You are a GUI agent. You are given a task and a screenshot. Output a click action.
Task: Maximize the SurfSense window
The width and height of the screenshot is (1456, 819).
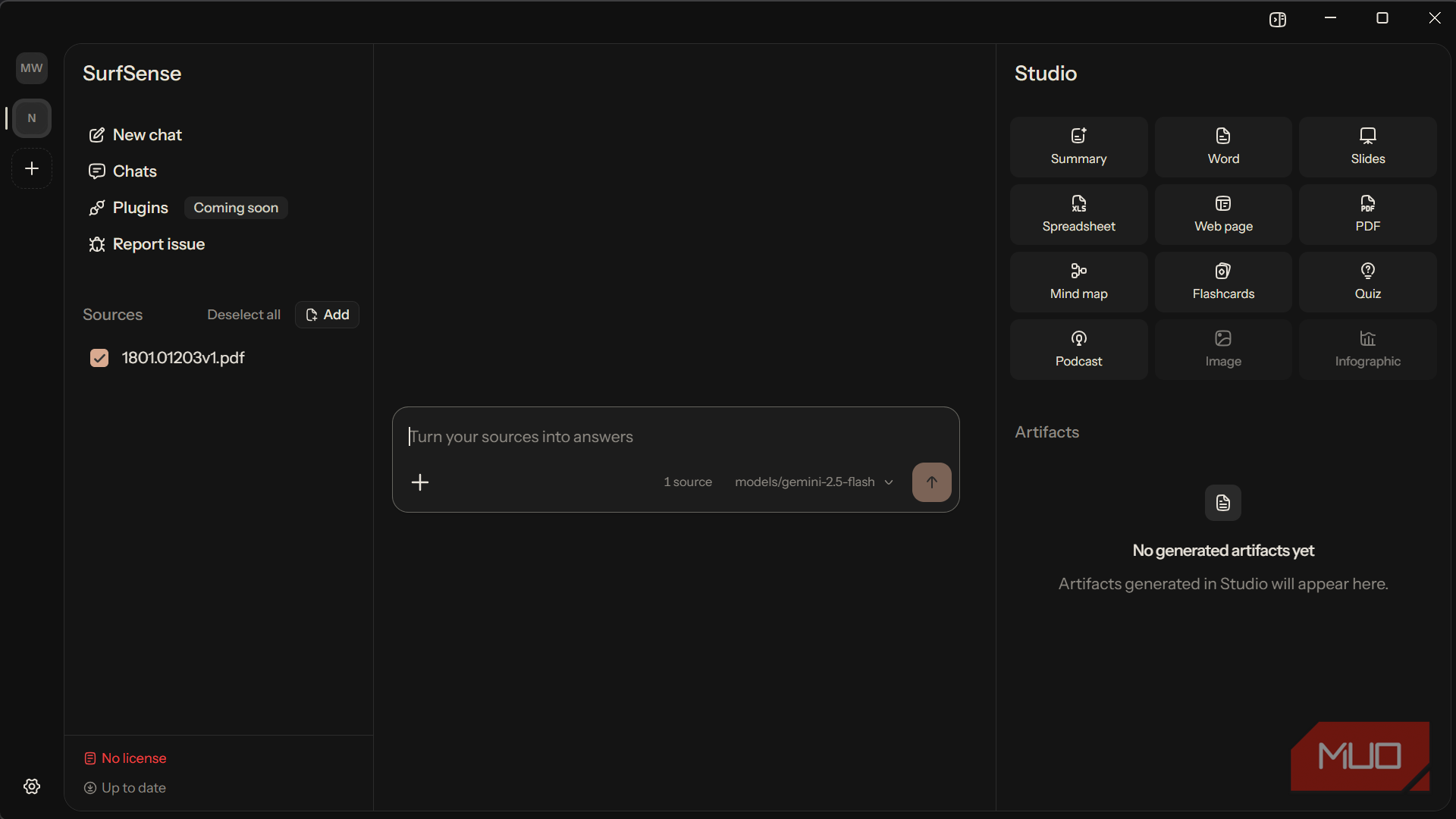1382,18
